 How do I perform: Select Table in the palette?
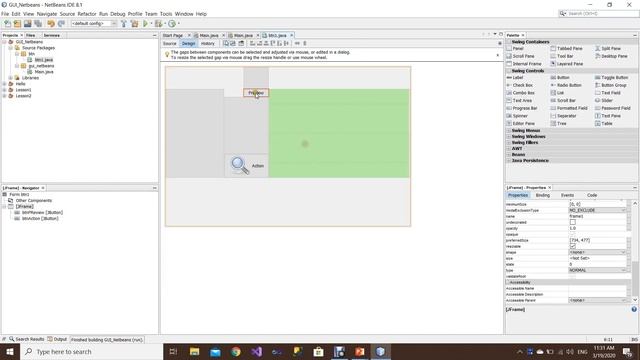coord(603,123)
